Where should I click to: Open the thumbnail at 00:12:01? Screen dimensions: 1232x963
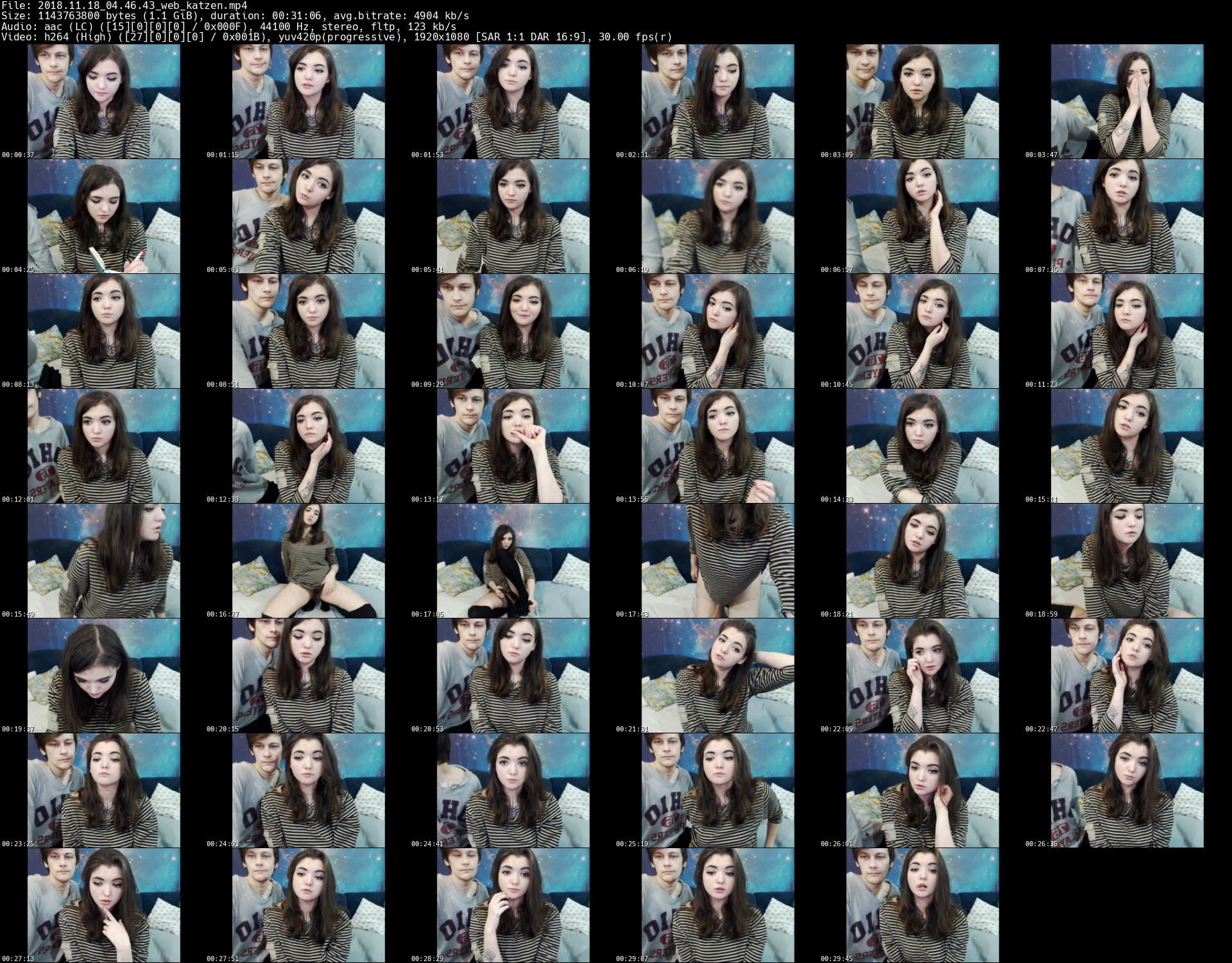point(104,446)
